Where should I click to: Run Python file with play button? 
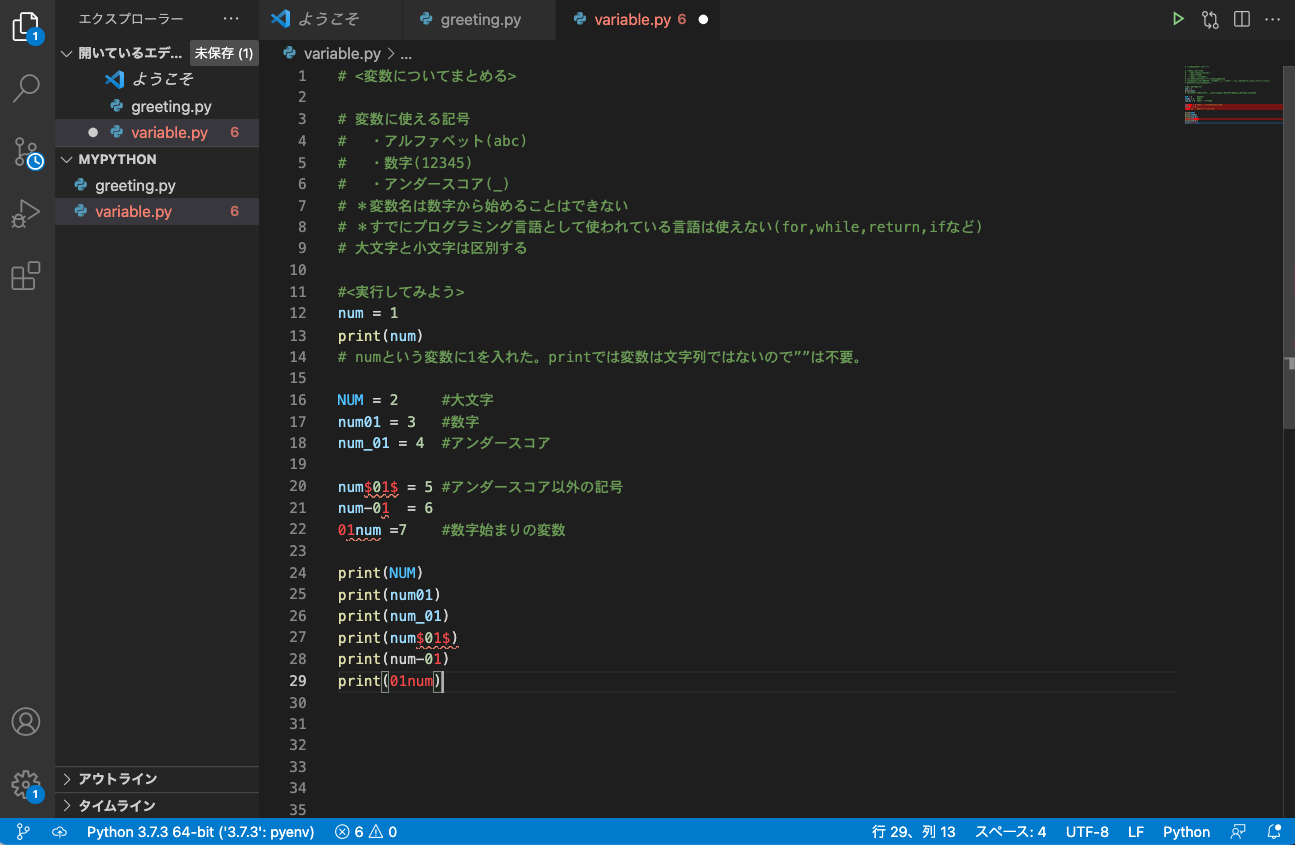(x=1178, y=19)
